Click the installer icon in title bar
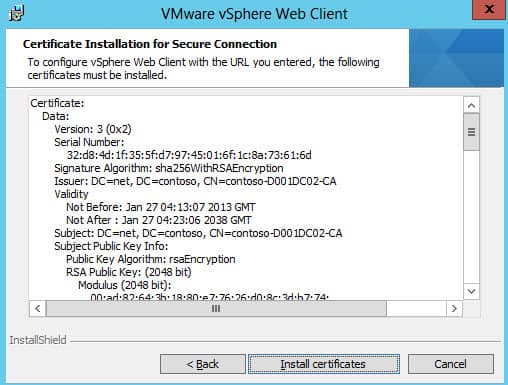 (x=16, y=14)
